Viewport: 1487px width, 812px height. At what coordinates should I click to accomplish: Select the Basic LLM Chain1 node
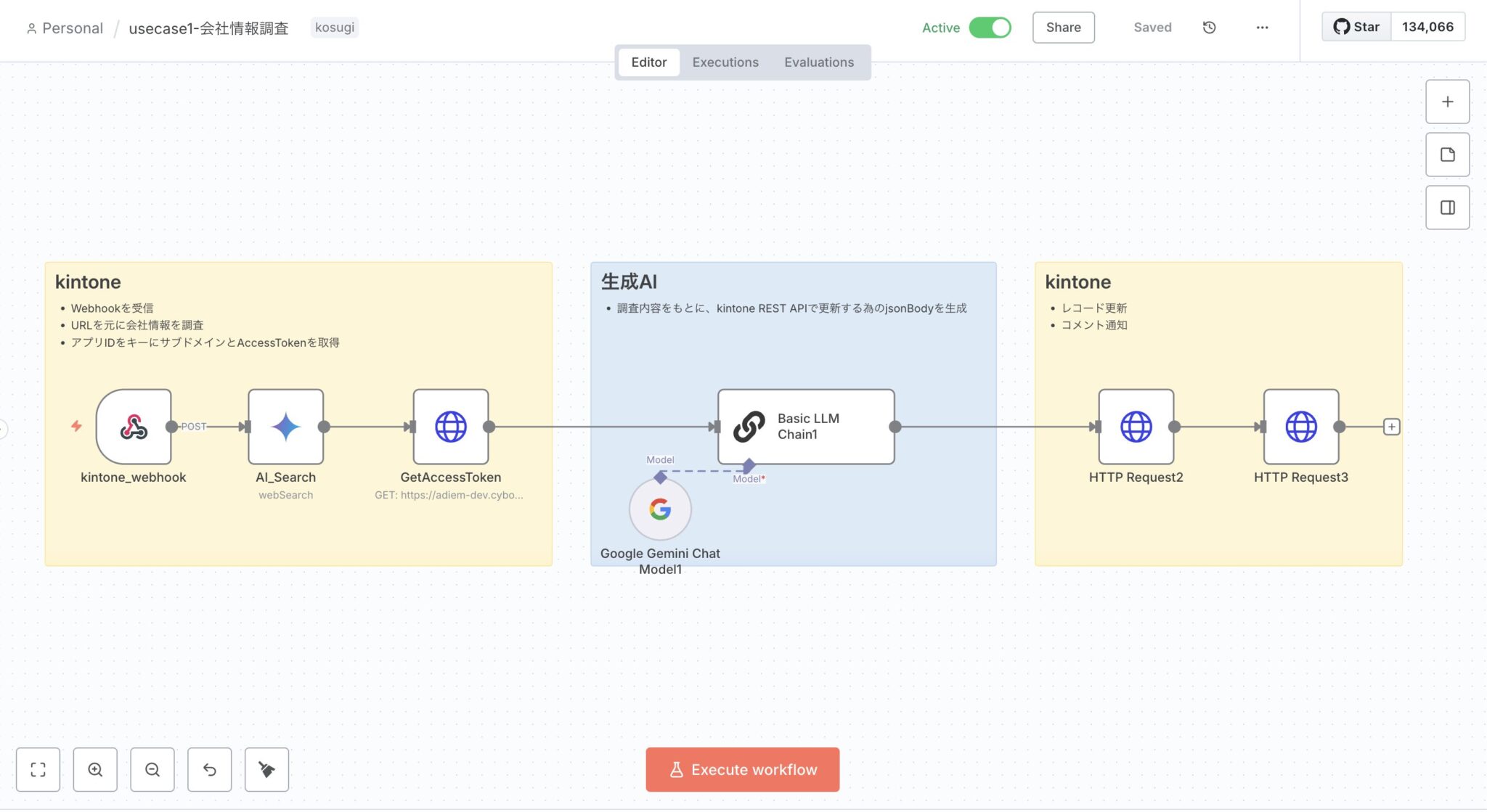(x=806, y=427)
